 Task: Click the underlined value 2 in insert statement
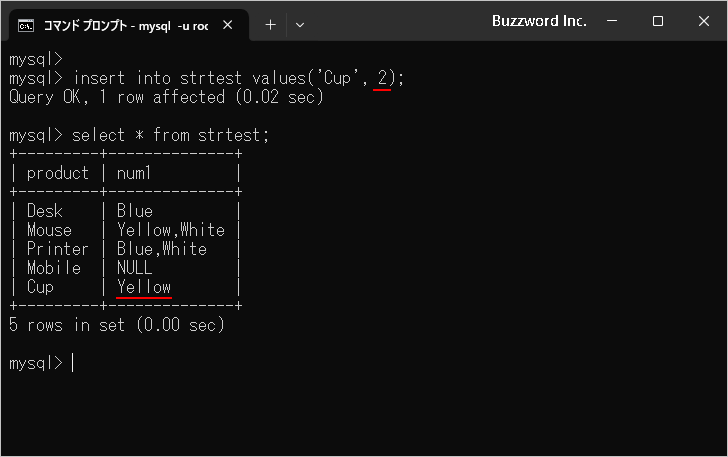pyautogui.click(x=382, y=78)
